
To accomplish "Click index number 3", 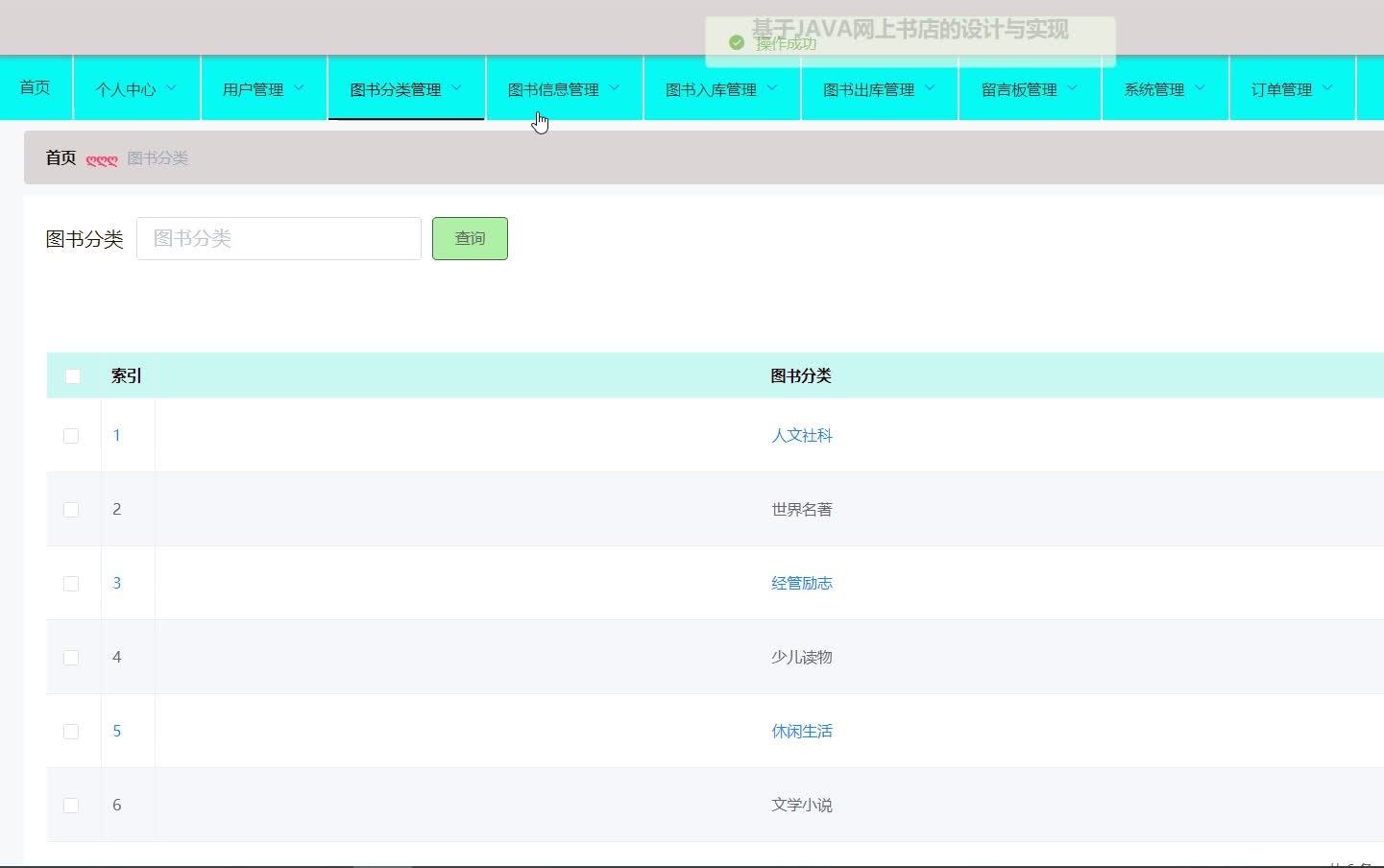I will click(117, 584).
